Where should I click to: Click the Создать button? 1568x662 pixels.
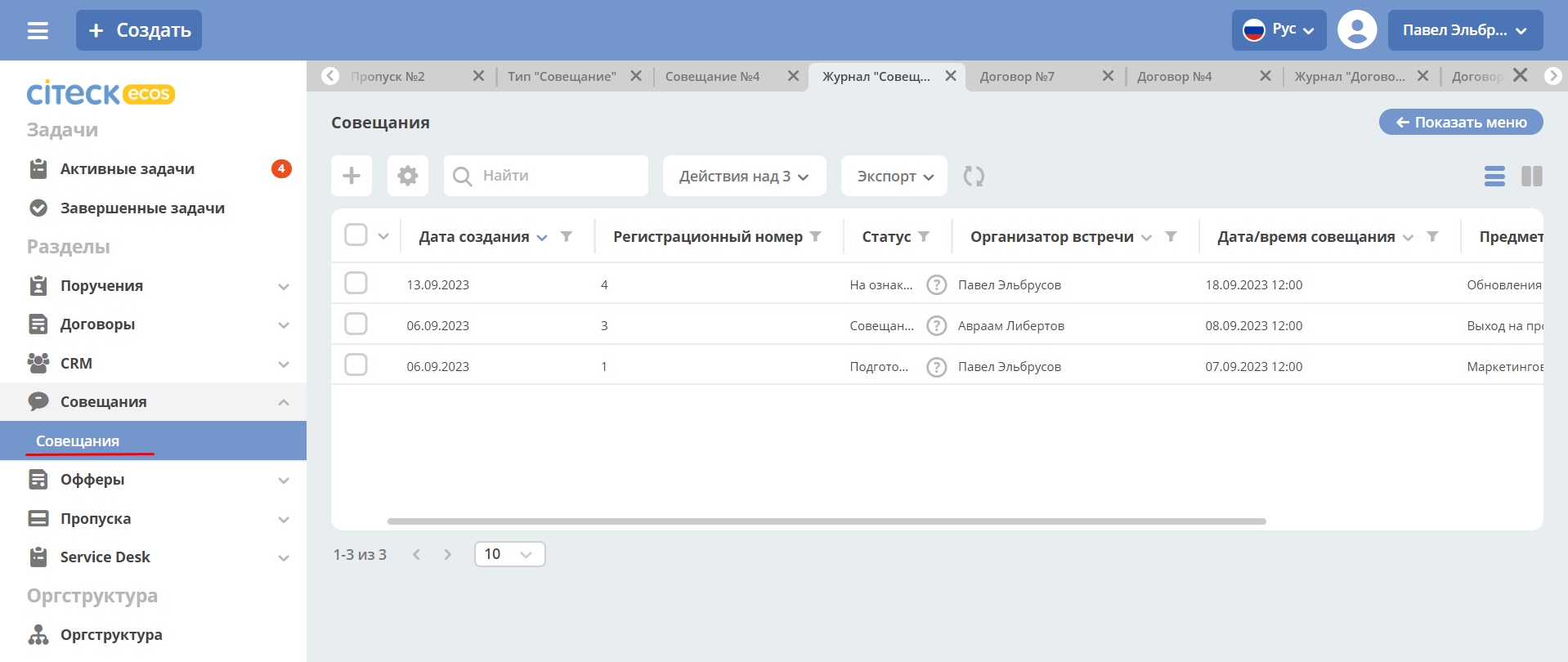(x=139, y=30)
